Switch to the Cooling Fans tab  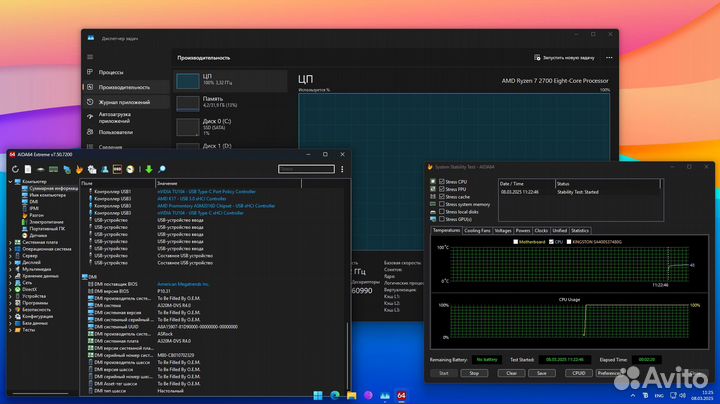[478, 231]
